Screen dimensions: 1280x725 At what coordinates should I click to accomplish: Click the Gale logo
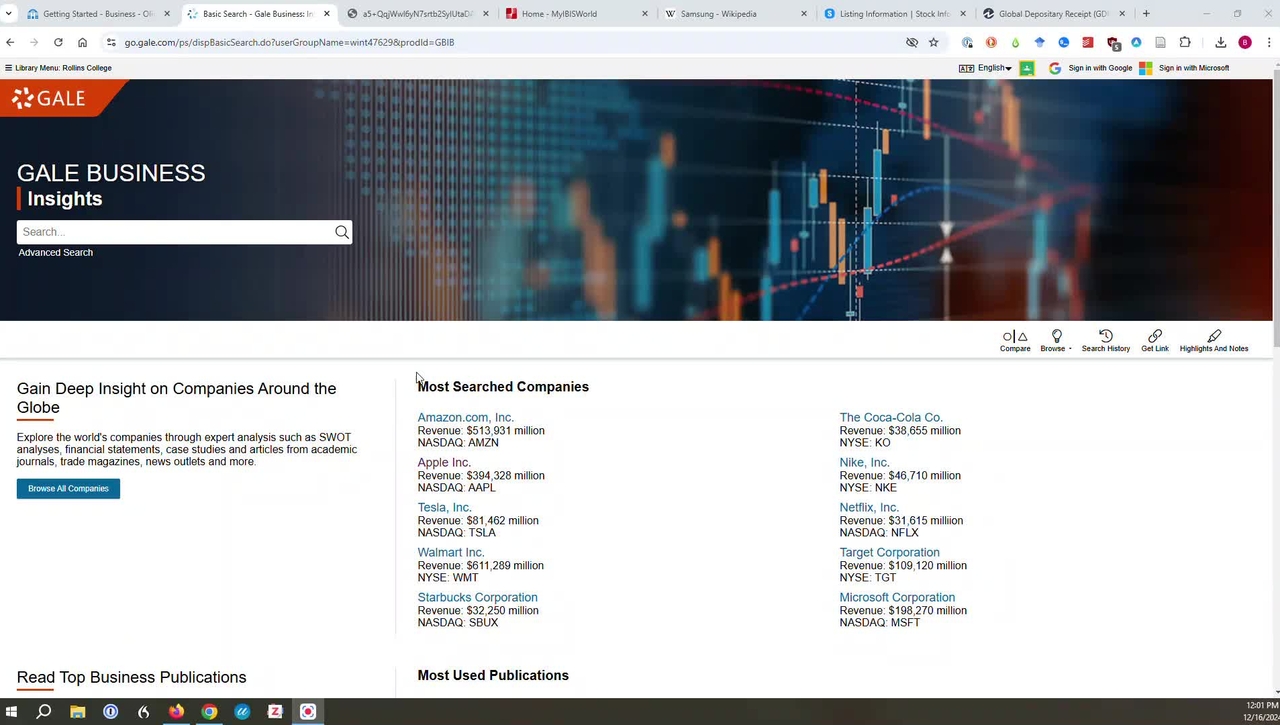[49, 98]
